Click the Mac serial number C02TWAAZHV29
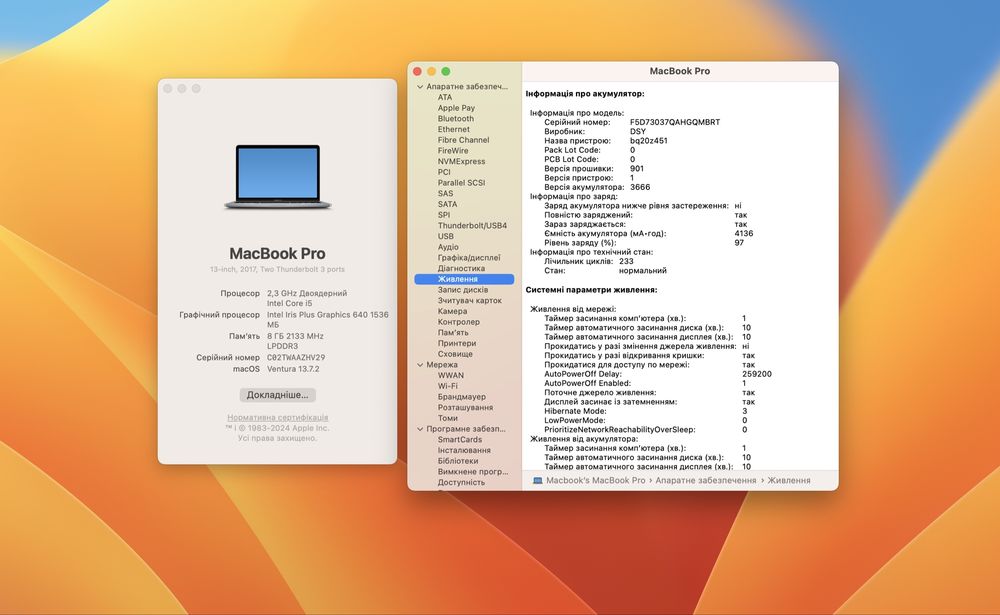Image resolution: width=1000 pixels, height=615 pixels. (296, 358)
